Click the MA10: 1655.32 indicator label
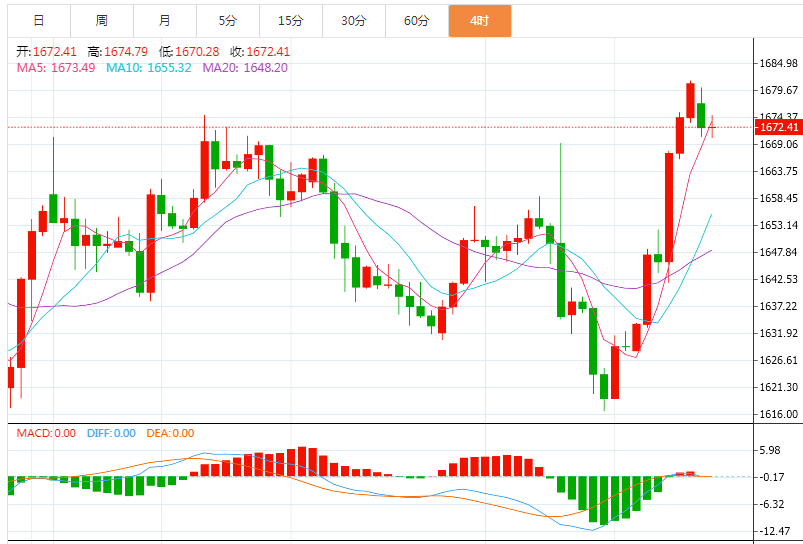Viewport: 803px width, 544px height. (149, 68)
